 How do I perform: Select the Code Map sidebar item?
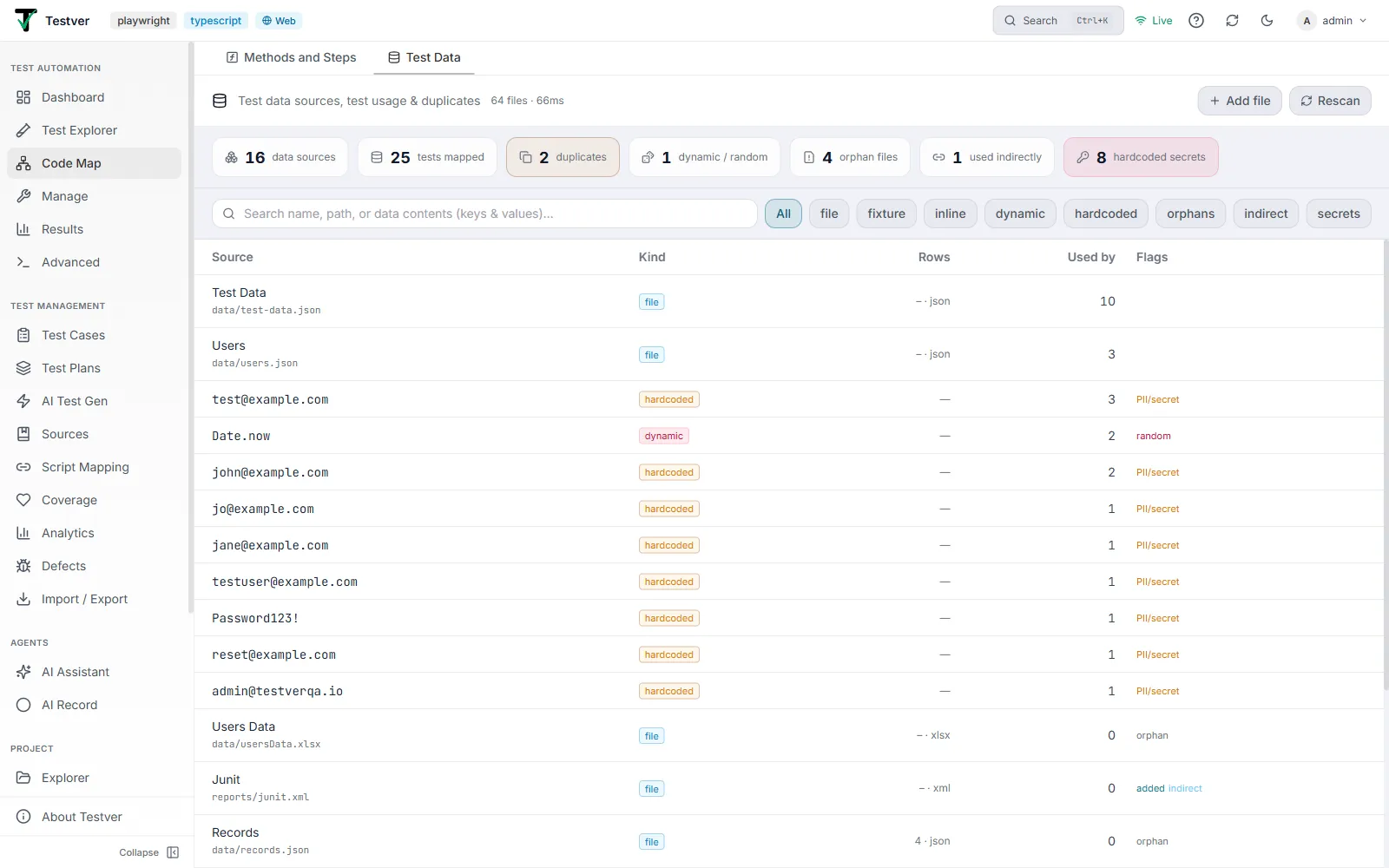[x=94, y=163]
